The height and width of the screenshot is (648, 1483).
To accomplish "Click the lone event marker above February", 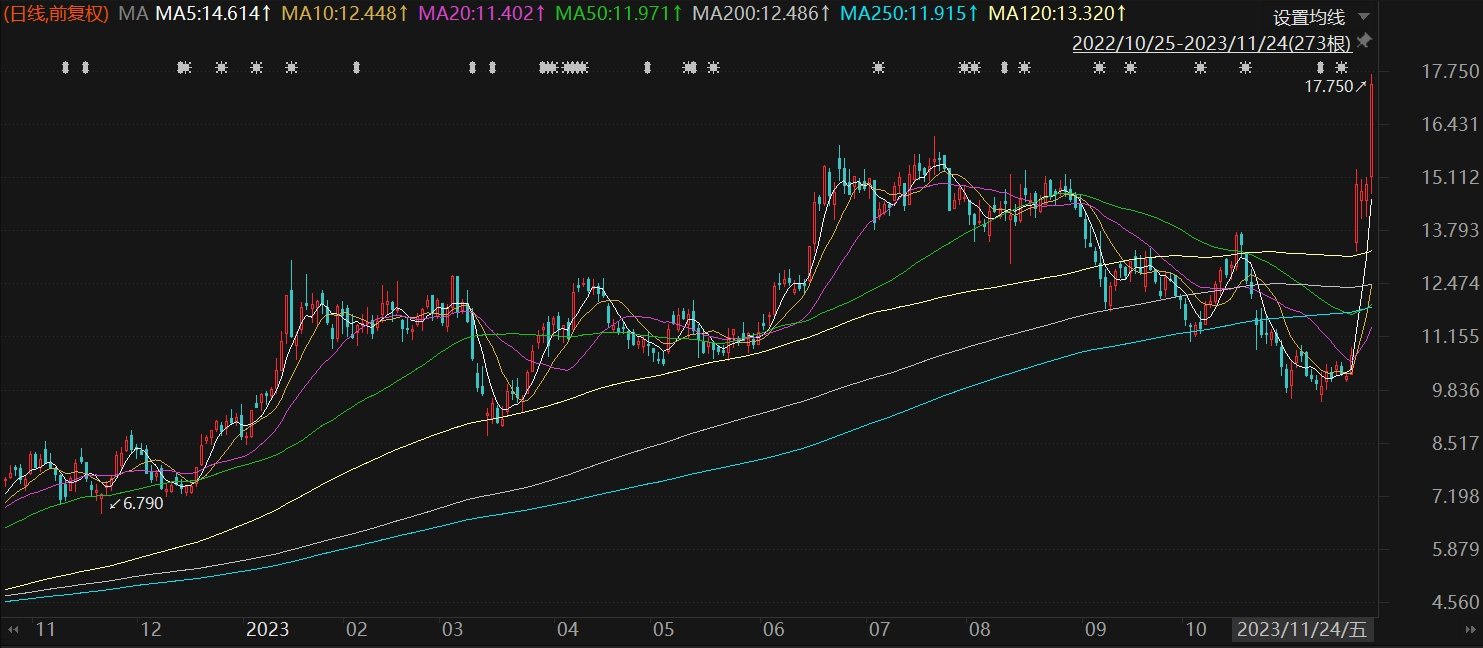I will 356,68.
